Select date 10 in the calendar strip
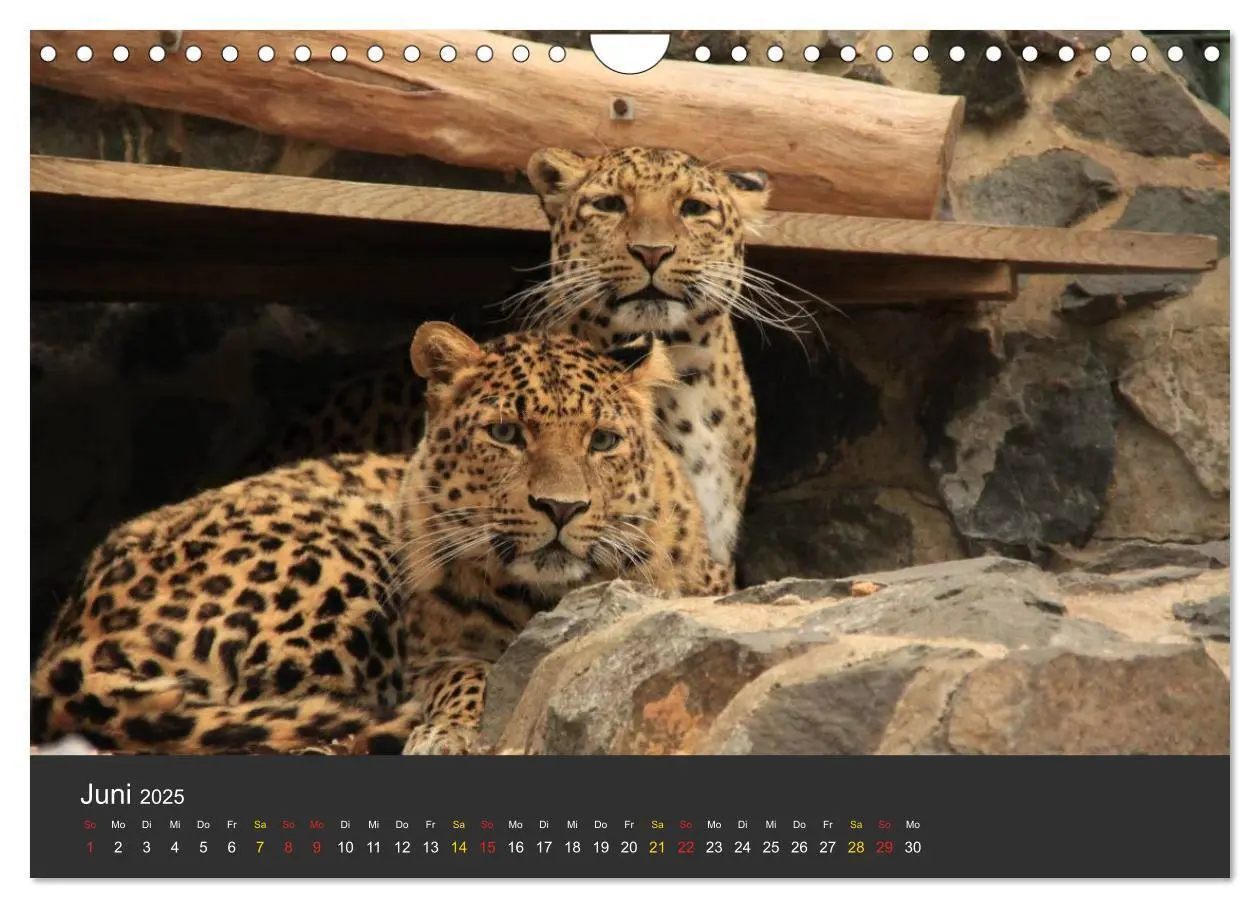Image resolution: width=1260 pixels, height=908 pixels. [x=345, y=847]
